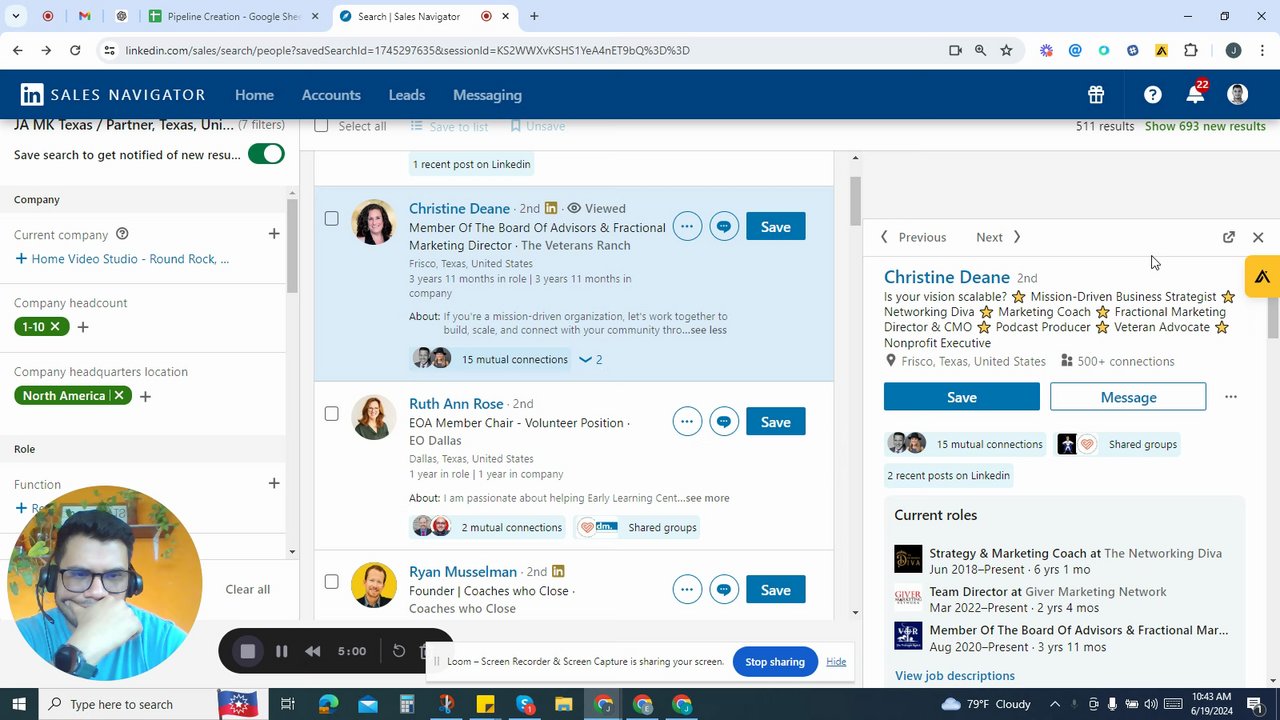Click Show 693 new results link
Viewport: 1280px width, 720px height.
point(1205,126)
